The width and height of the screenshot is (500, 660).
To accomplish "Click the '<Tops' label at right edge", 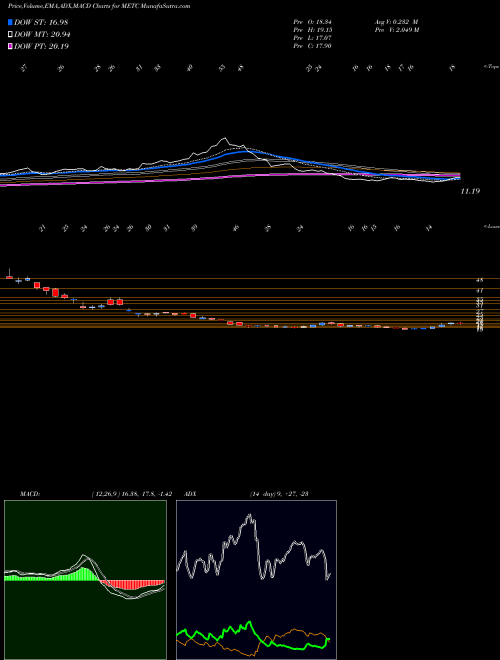I will [x=492, y=67].
